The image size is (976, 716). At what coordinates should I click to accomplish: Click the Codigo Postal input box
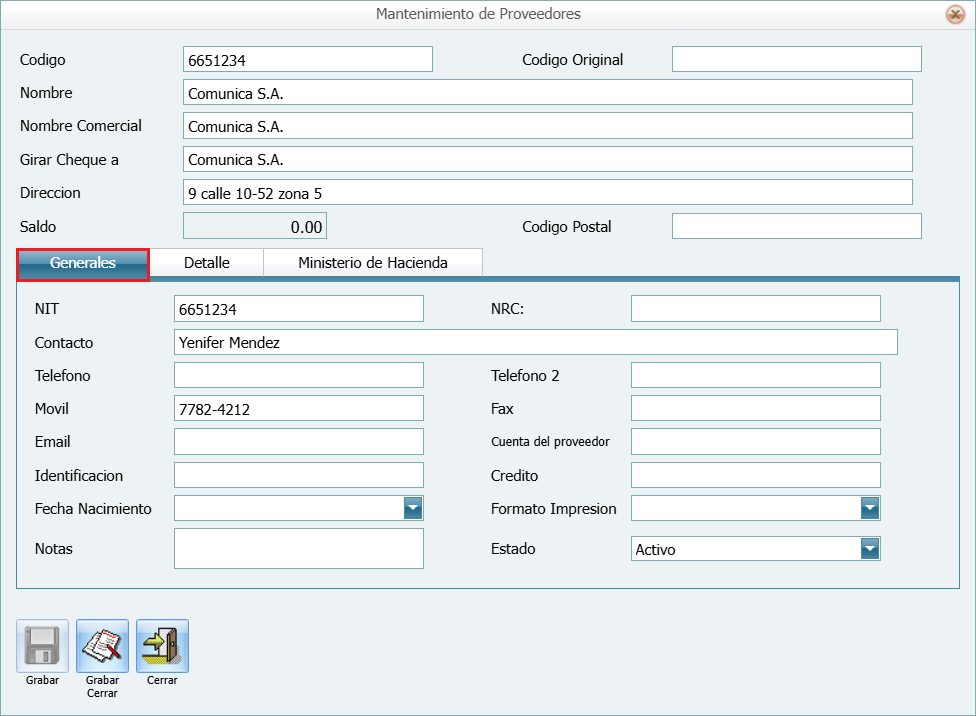(x=796, y=227)
